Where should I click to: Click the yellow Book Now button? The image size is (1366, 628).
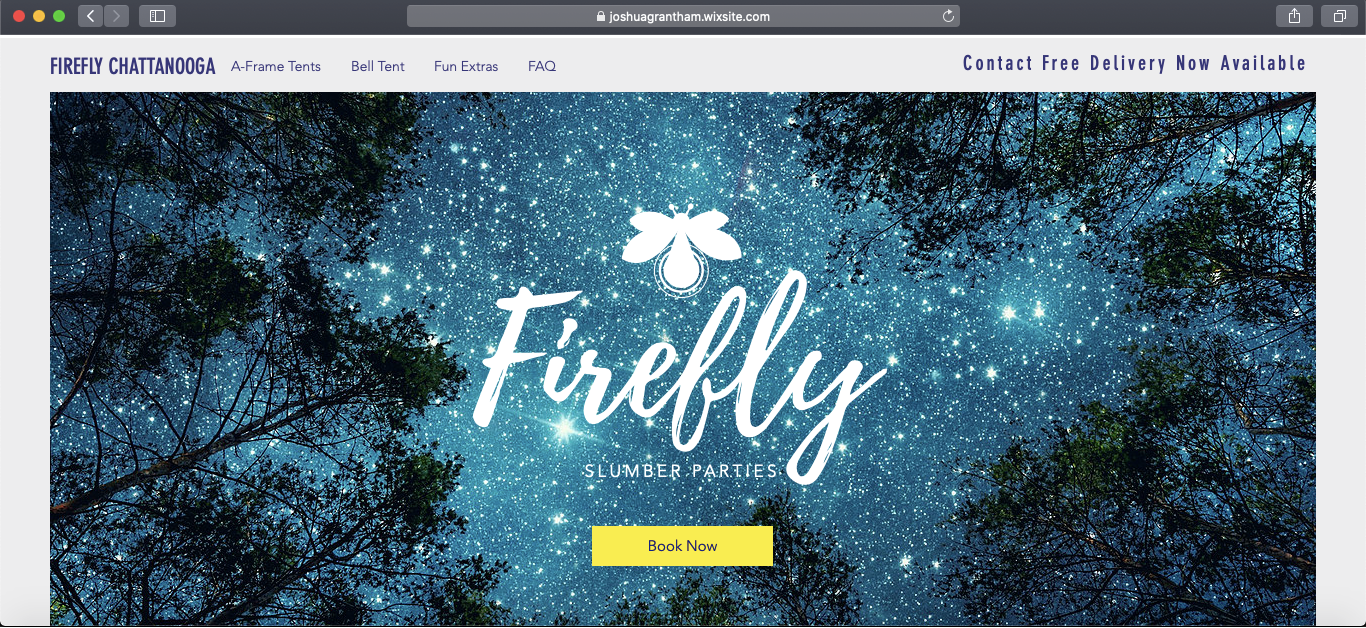[x=682, y=546]
